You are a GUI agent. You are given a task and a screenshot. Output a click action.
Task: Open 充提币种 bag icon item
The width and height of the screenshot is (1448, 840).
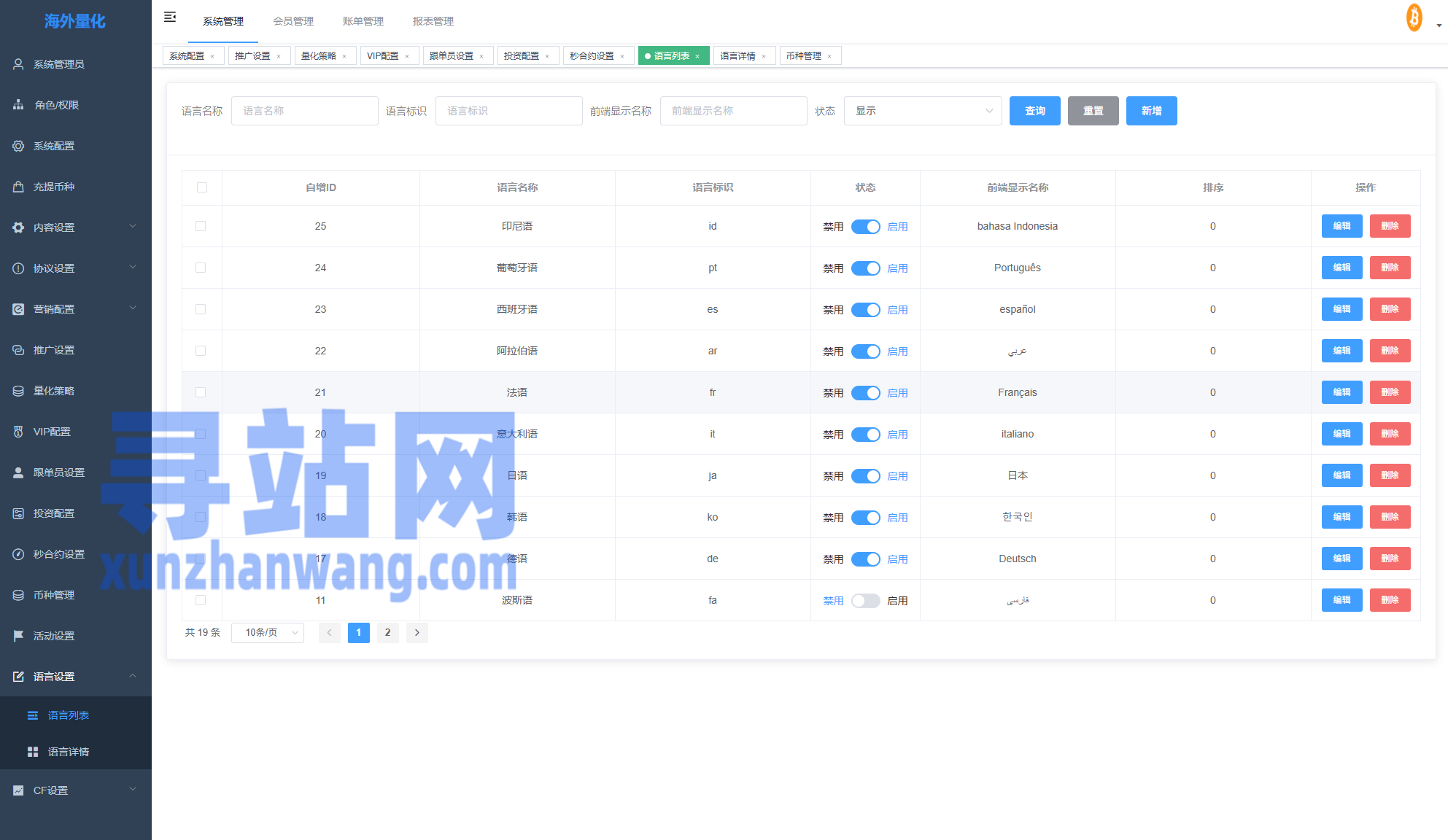pyautogui.click(x=18, y=187)
